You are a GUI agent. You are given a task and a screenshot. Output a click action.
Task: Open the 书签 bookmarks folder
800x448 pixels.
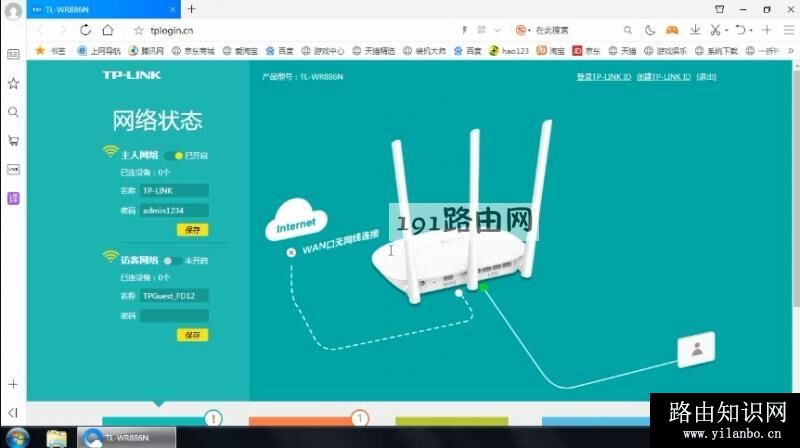pos(51,51)
